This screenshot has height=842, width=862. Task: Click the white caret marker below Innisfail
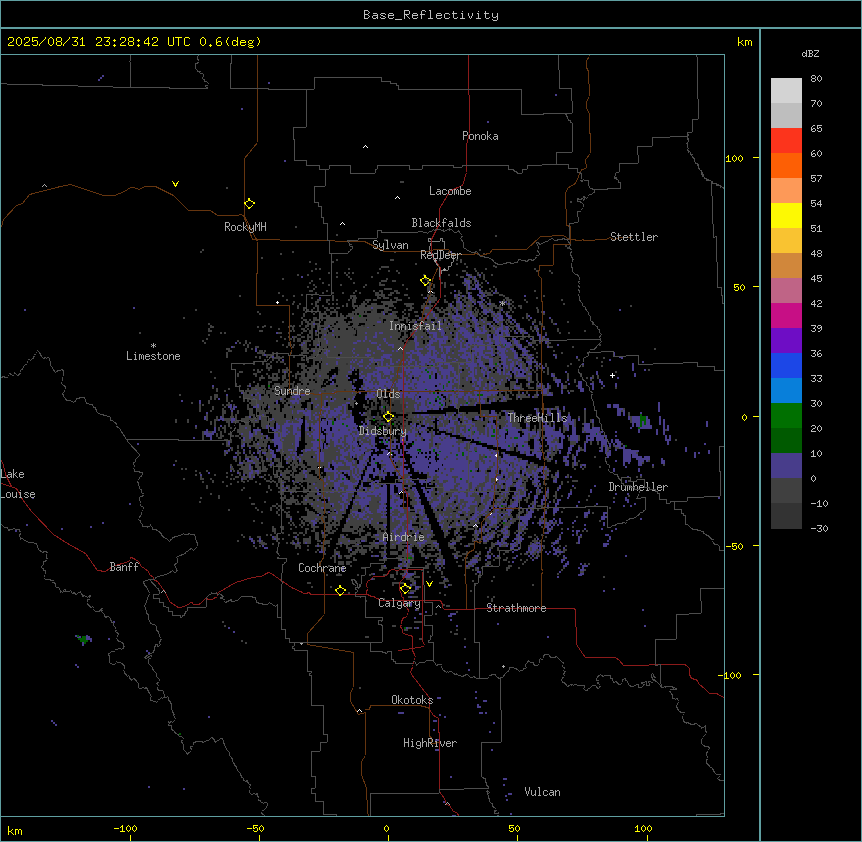400,349
